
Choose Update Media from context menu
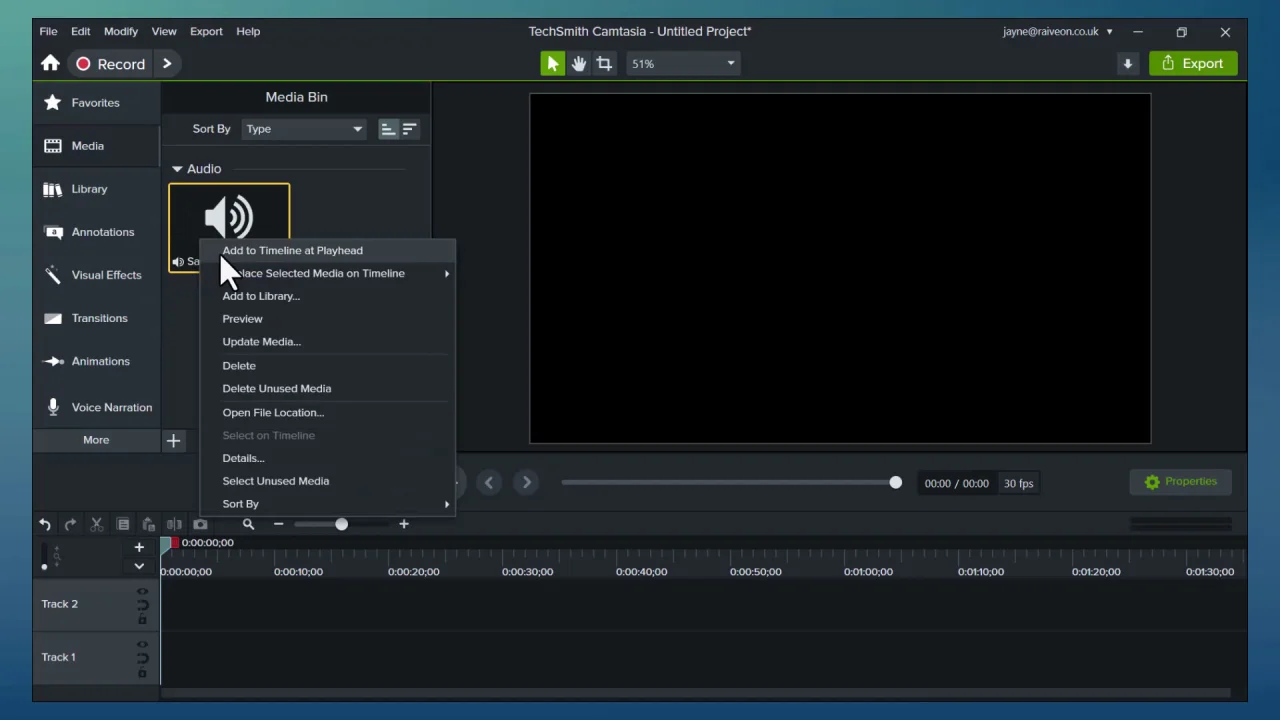(328, 342)
